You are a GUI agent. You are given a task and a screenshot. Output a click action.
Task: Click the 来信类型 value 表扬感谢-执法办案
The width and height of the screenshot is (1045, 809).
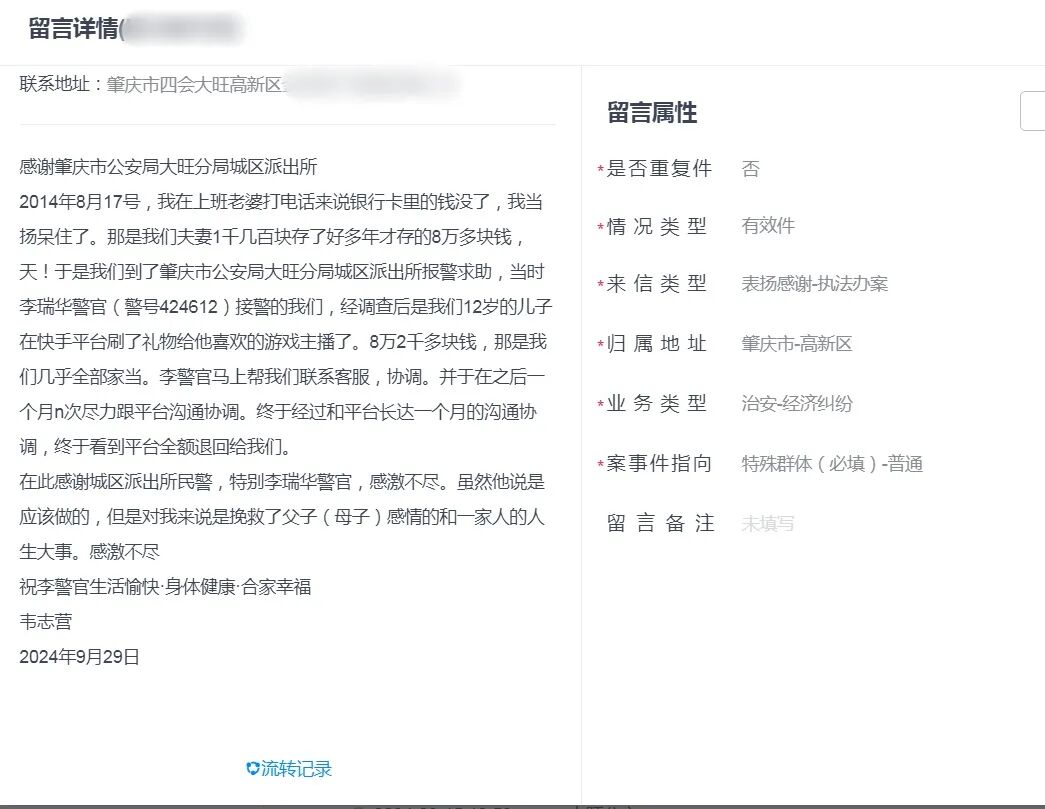(814, 284)
